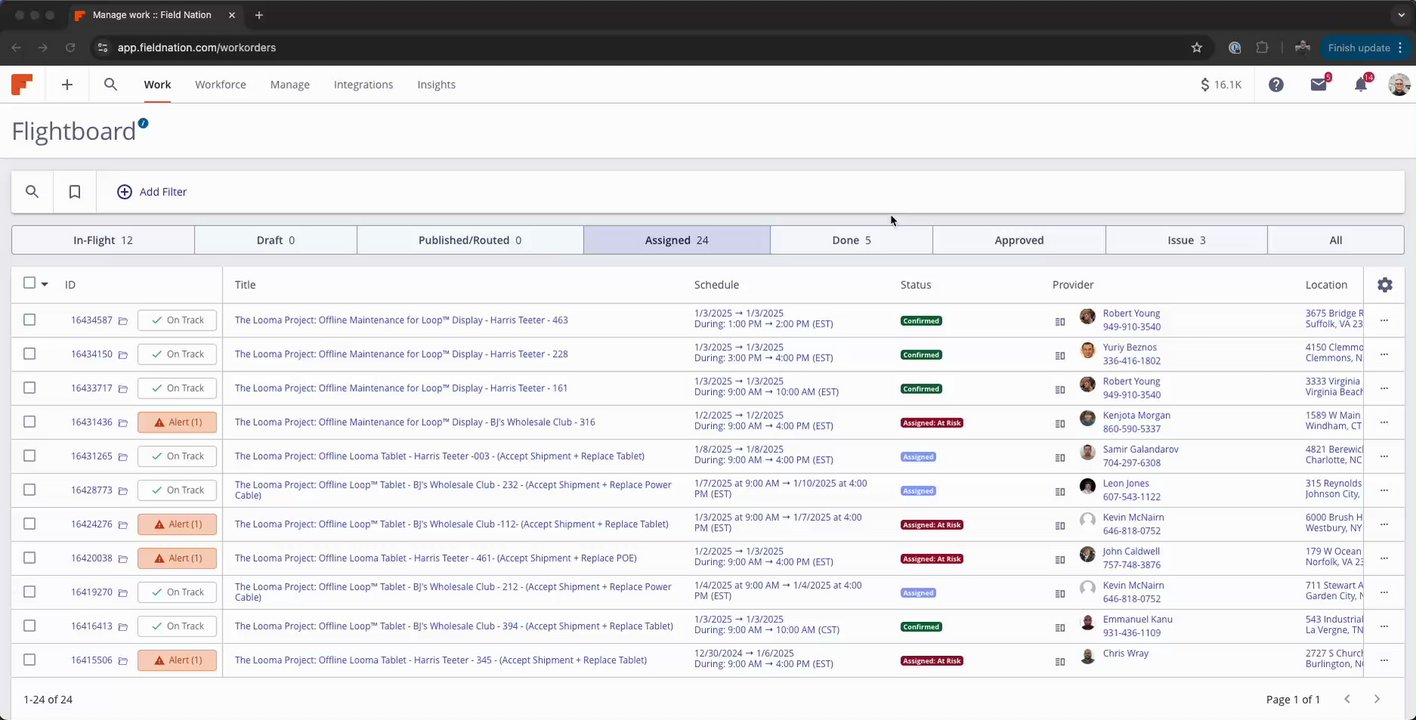Click the browser address bar

pos(640,48)
